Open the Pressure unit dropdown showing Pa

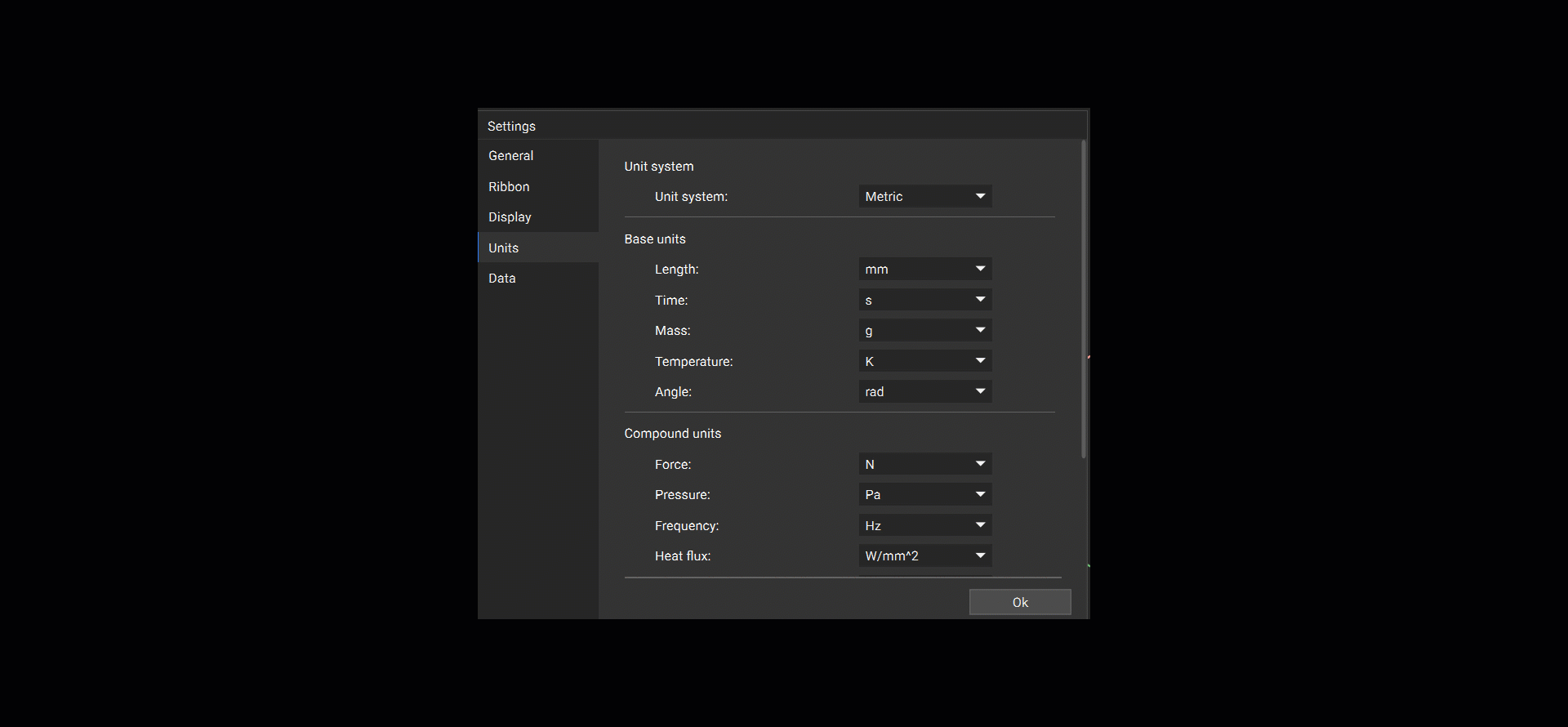pyautogui.click(x=925, y=494)
